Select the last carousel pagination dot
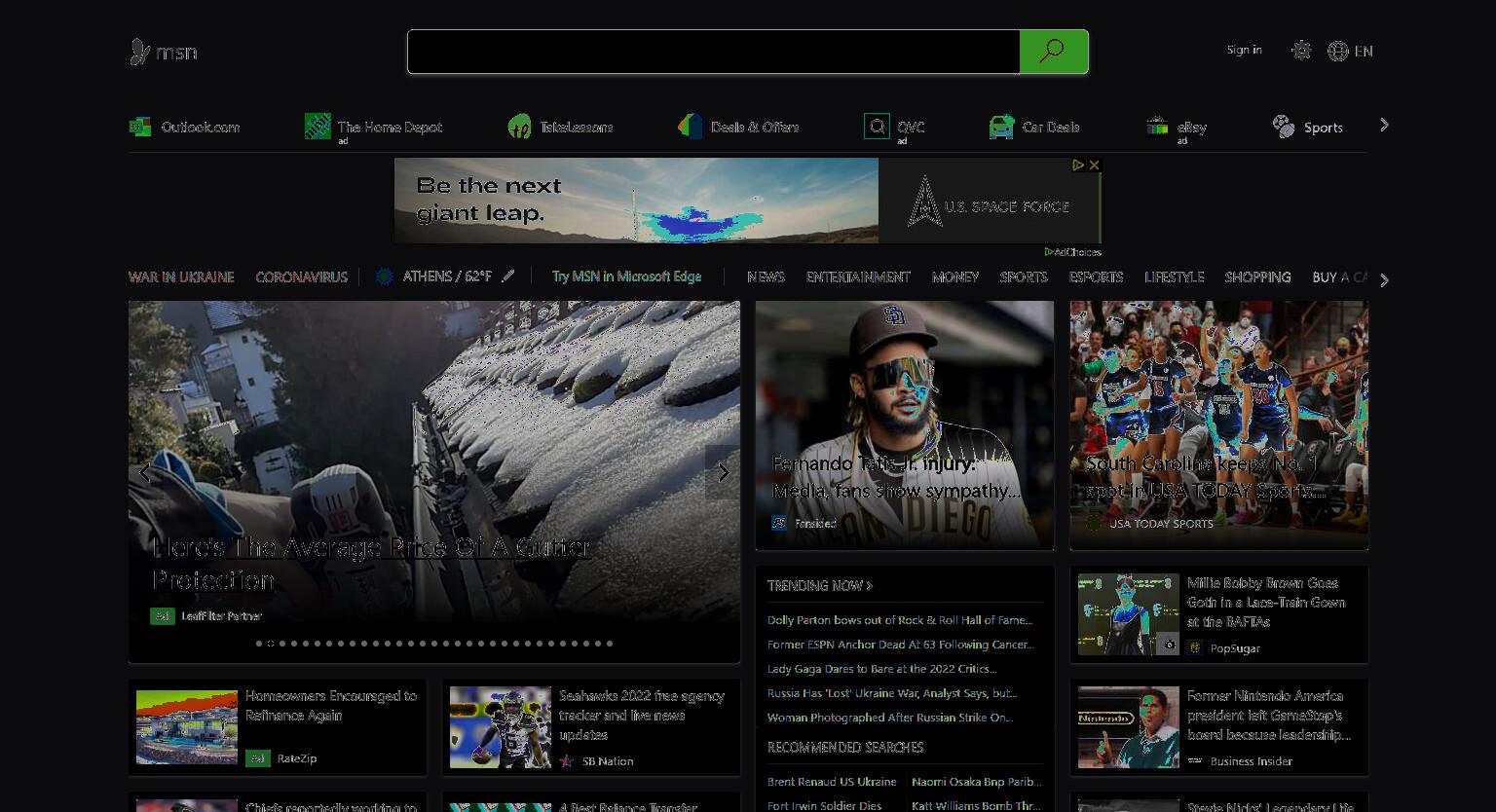 tap(610, 644)
